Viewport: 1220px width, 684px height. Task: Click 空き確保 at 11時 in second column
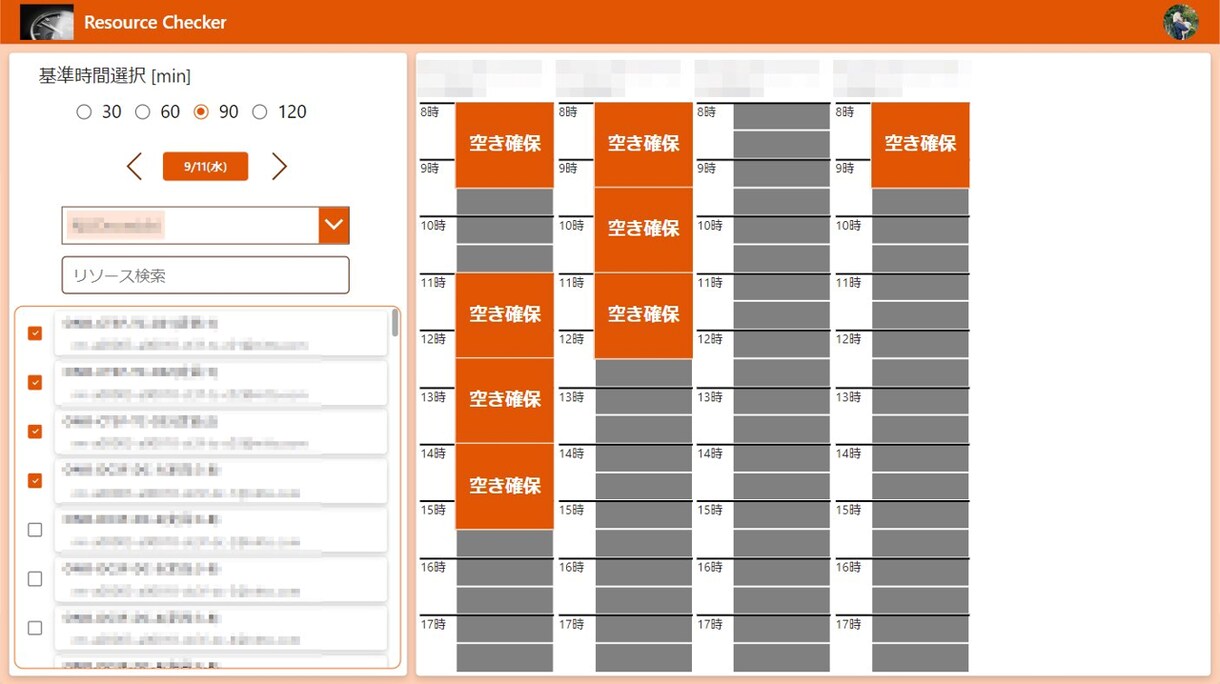click(644, 315)
